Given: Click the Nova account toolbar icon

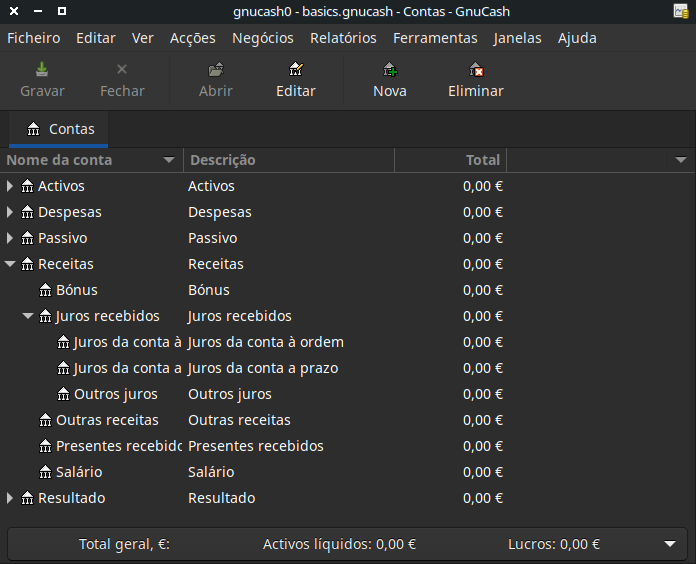Looking at the screenshot, I should click(390, 70).
